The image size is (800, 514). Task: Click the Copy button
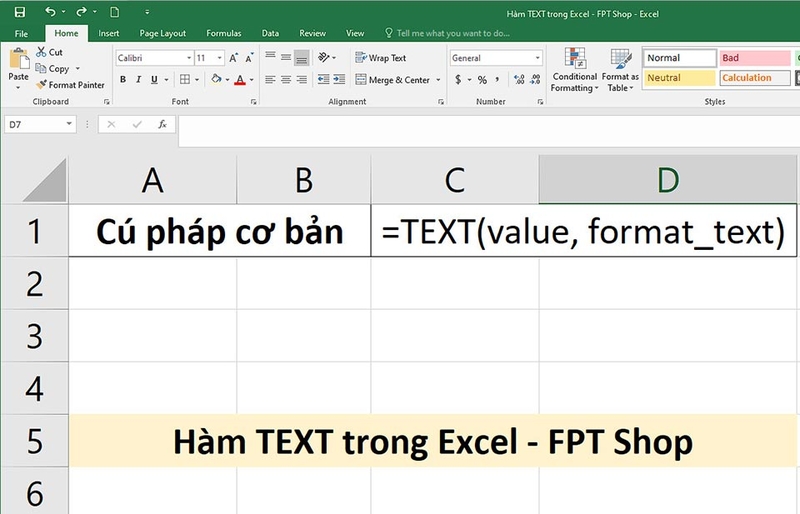pos(53,68)
